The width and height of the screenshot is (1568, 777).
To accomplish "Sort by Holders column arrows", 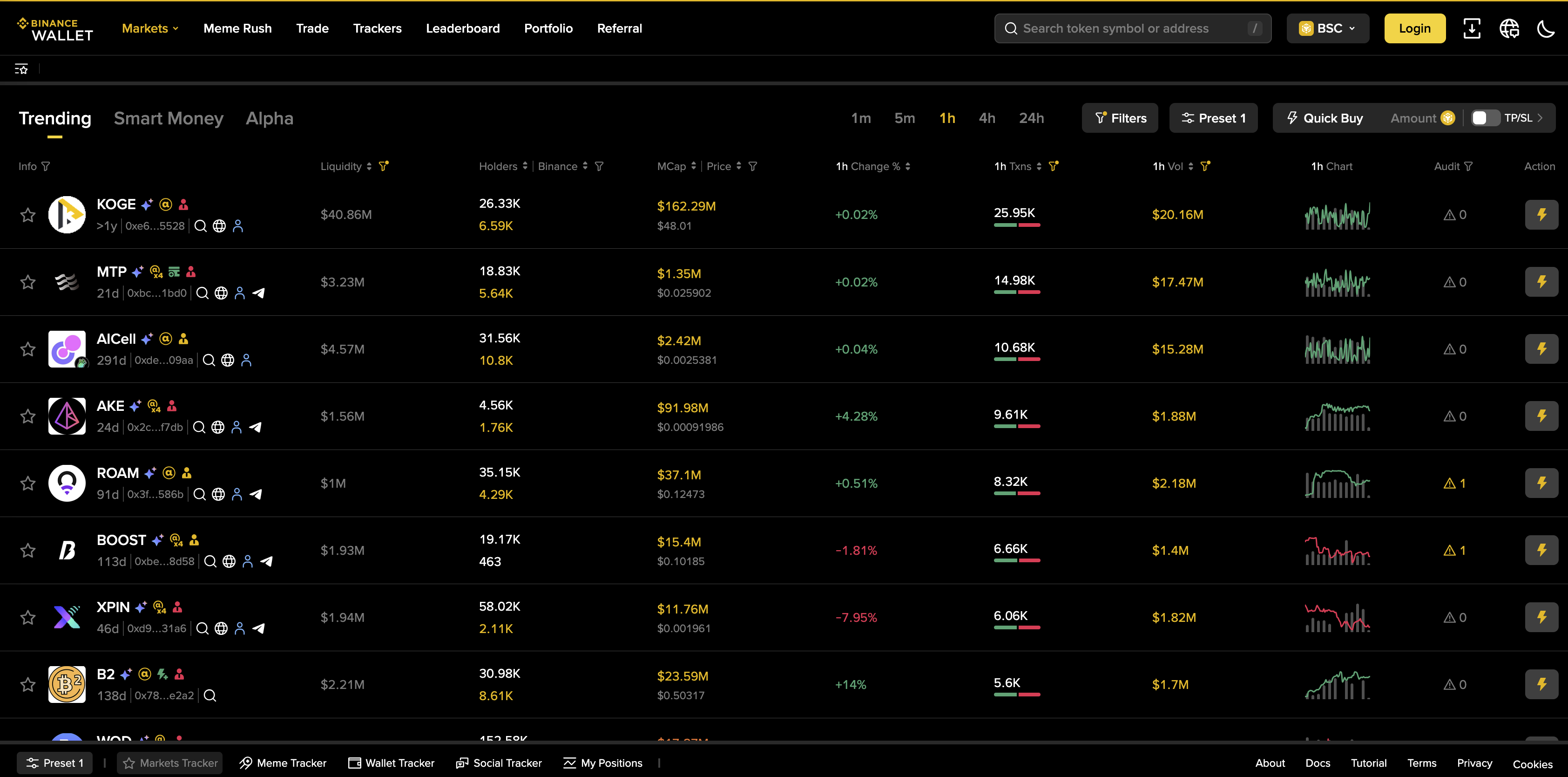I will tap(525, 166).
